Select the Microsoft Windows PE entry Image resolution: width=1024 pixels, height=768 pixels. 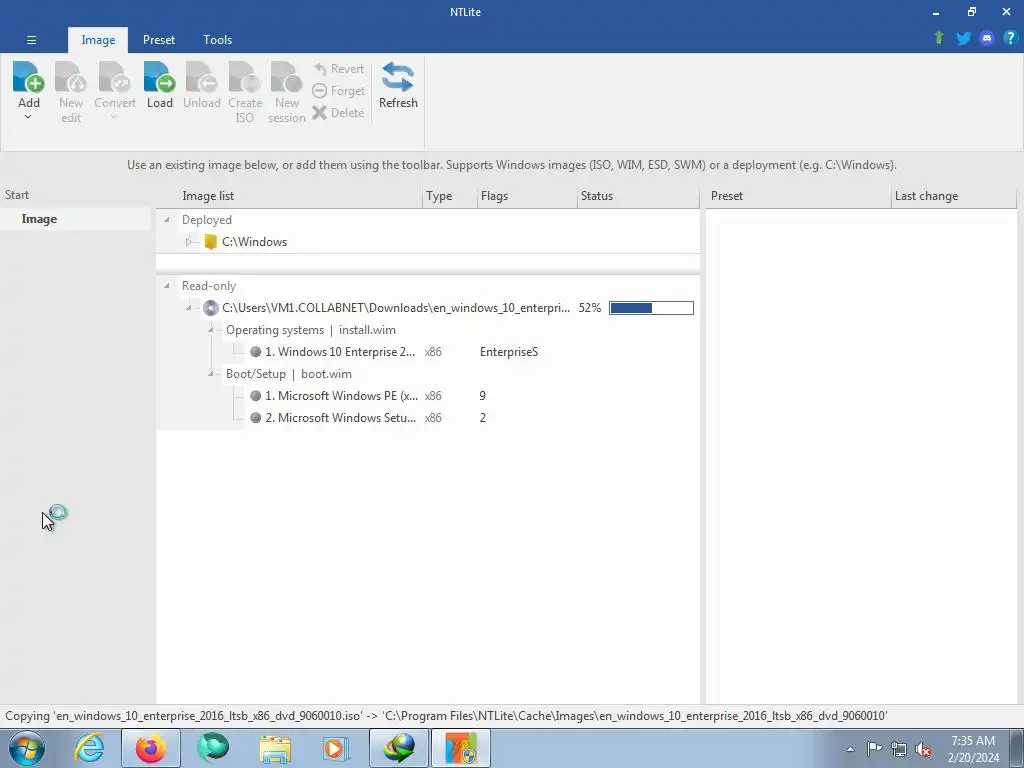(x=342, y=396)
